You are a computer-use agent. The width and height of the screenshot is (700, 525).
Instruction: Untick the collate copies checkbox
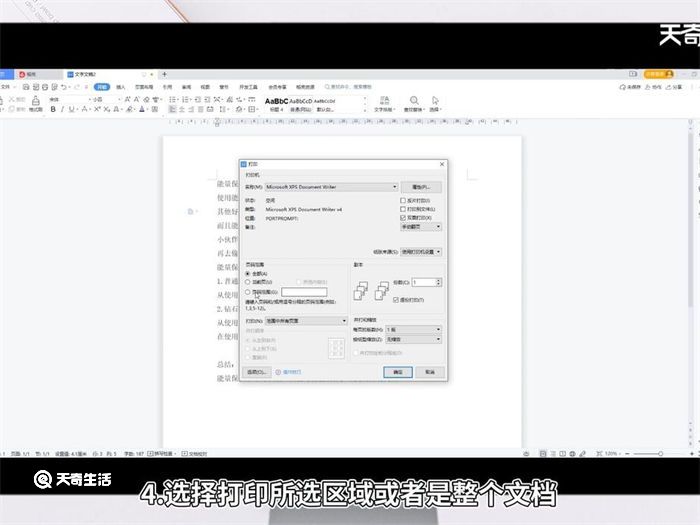396,300
